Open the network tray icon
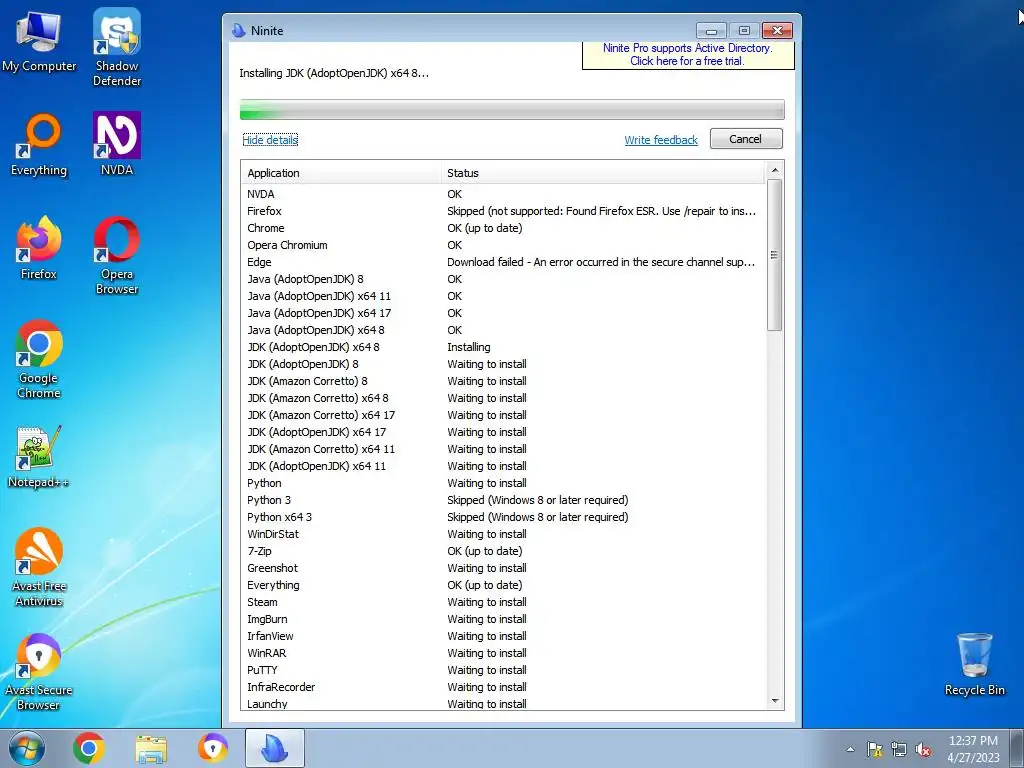Image resolution: width=1024 pixels, height=768 pixels. pos(899,750)
